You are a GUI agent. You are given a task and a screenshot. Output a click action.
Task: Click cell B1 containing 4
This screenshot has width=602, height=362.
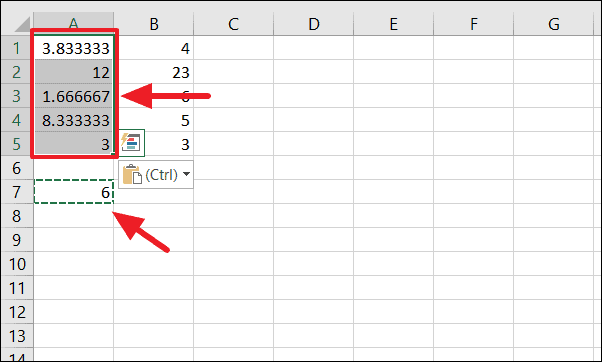click(154, 48)
